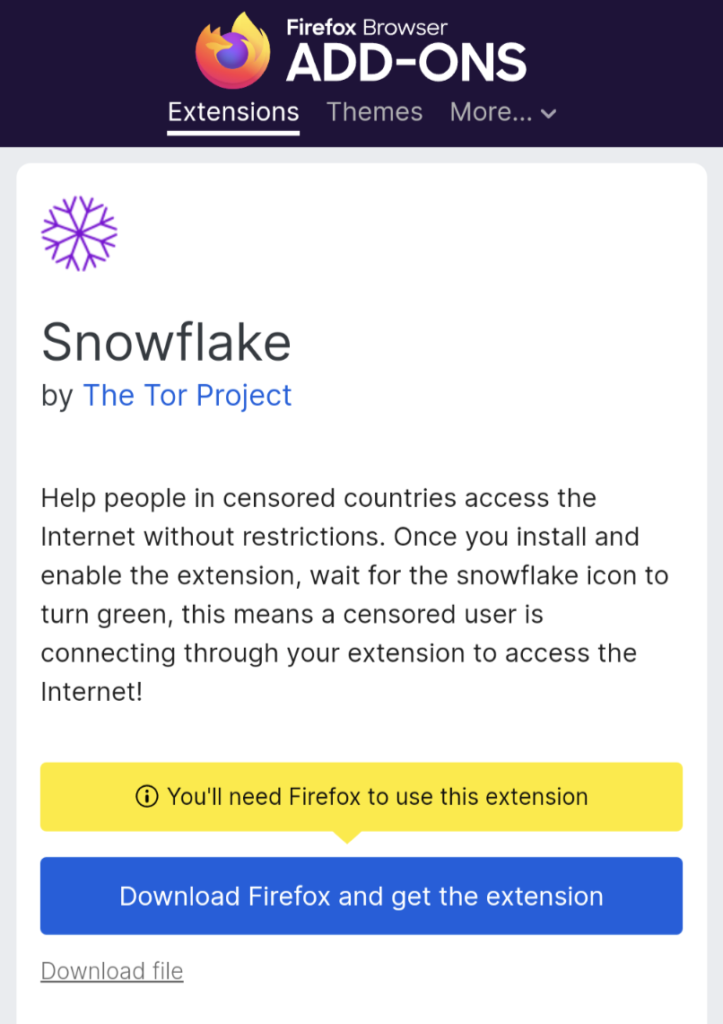
Task: Click the info circle icon in yellow notice
Action: [146, 797]
